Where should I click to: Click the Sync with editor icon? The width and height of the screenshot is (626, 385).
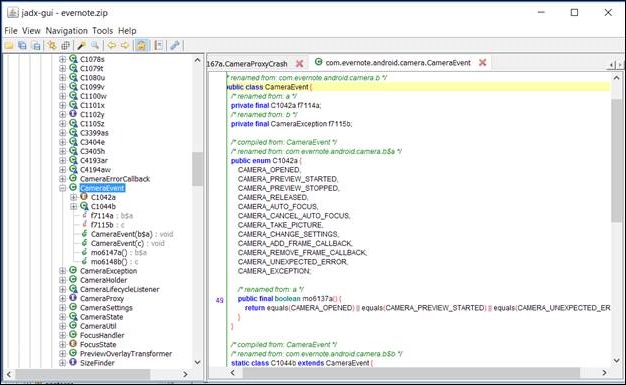point(52,46)
